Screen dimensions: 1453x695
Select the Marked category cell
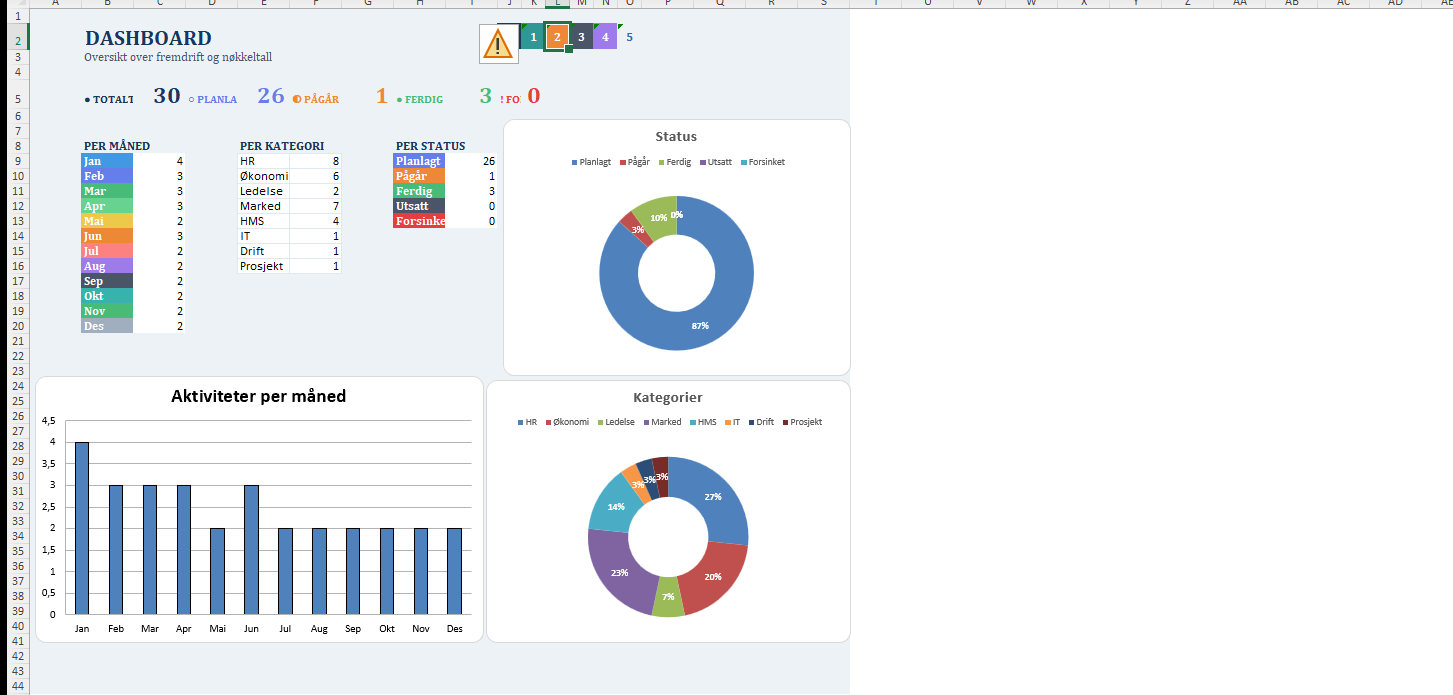[x=263, y=206]
